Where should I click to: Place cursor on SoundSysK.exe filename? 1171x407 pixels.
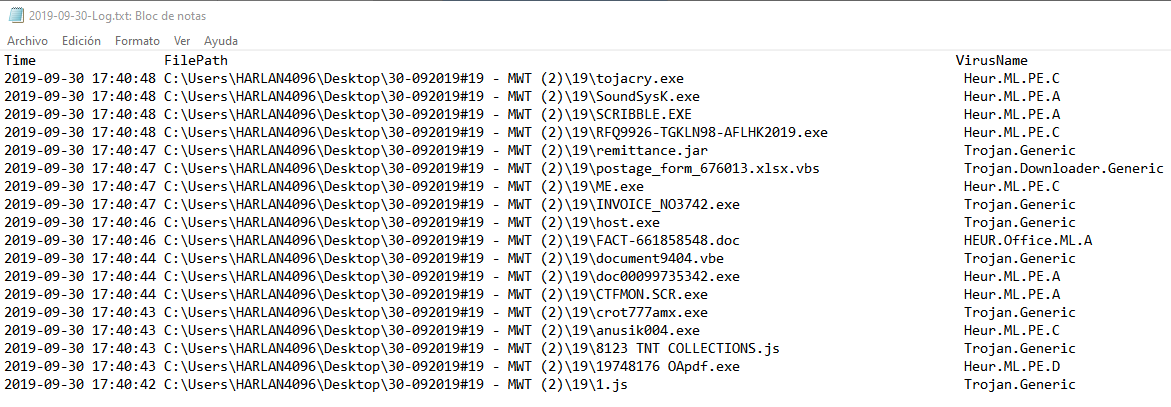coord(647,96)
